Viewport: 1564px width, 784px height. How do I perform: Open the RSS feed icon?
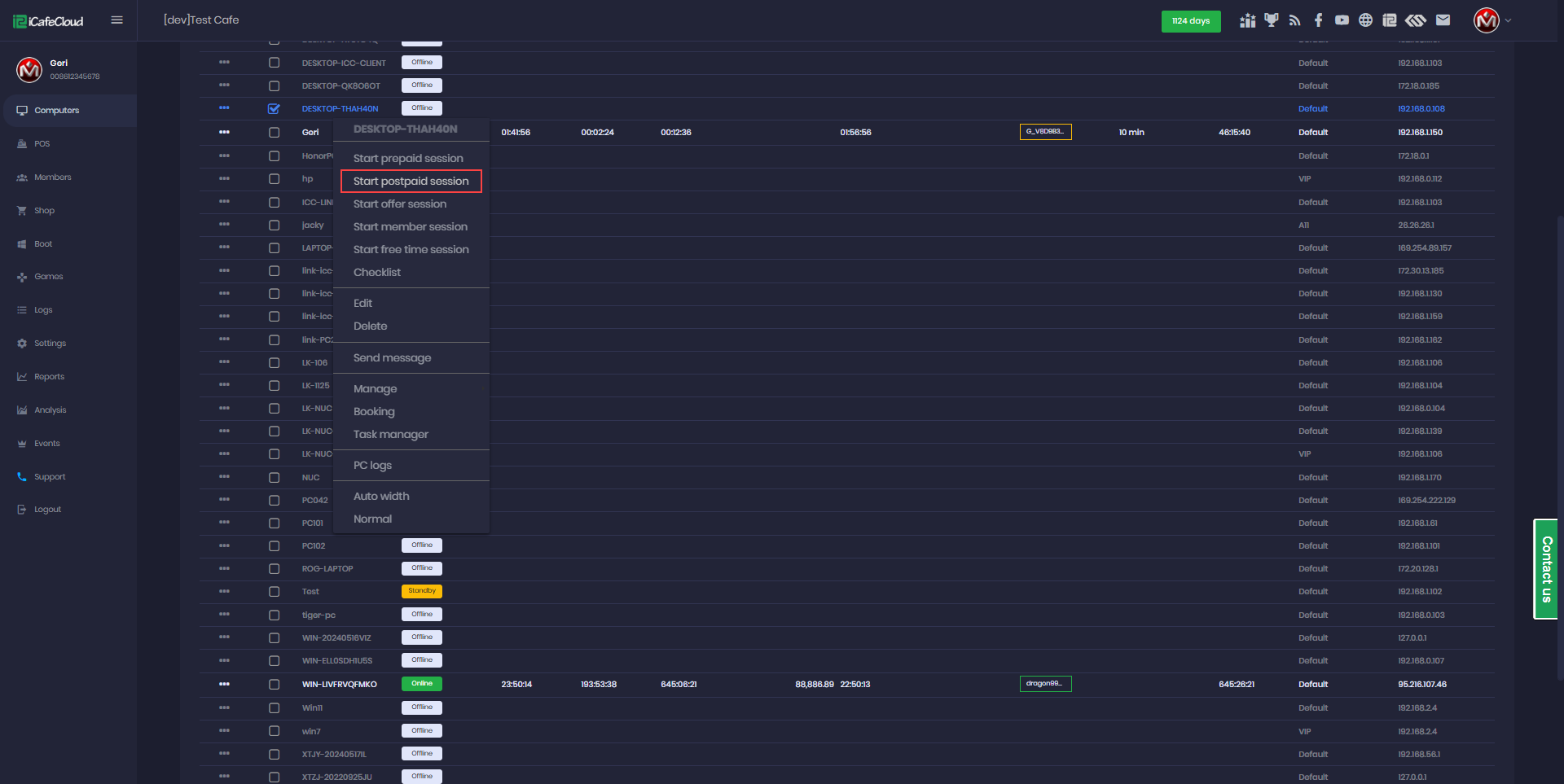pos(1294,20)
